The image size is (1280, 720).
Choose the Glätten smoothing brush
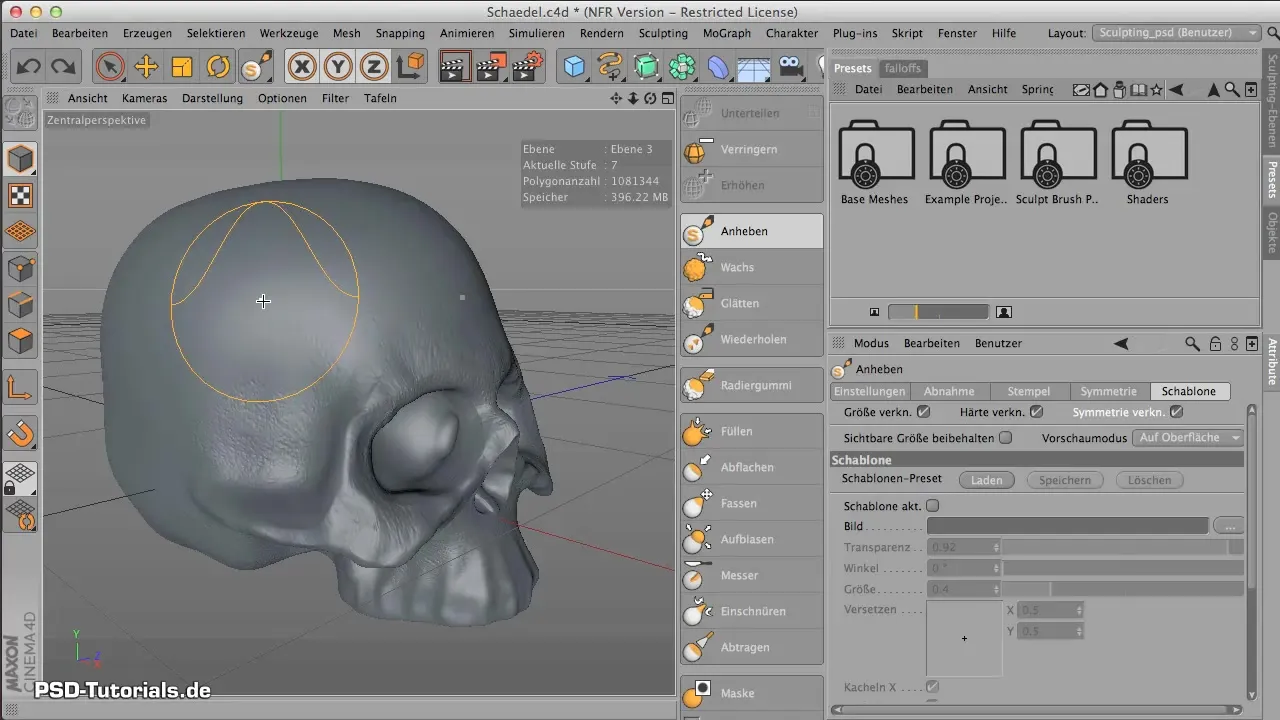[751, 303]
